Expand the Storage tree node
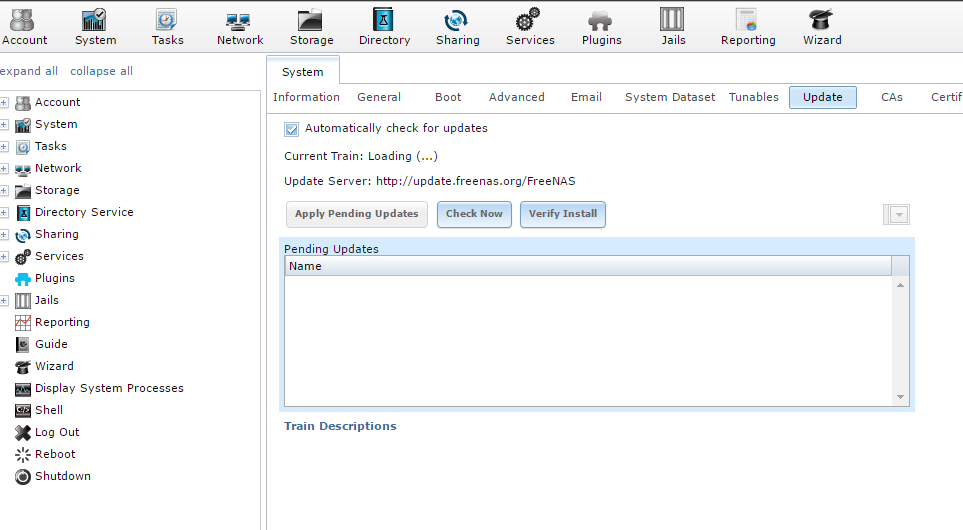Screen dimensions: 963x530 pyautogui.click(x=5, y=190)
